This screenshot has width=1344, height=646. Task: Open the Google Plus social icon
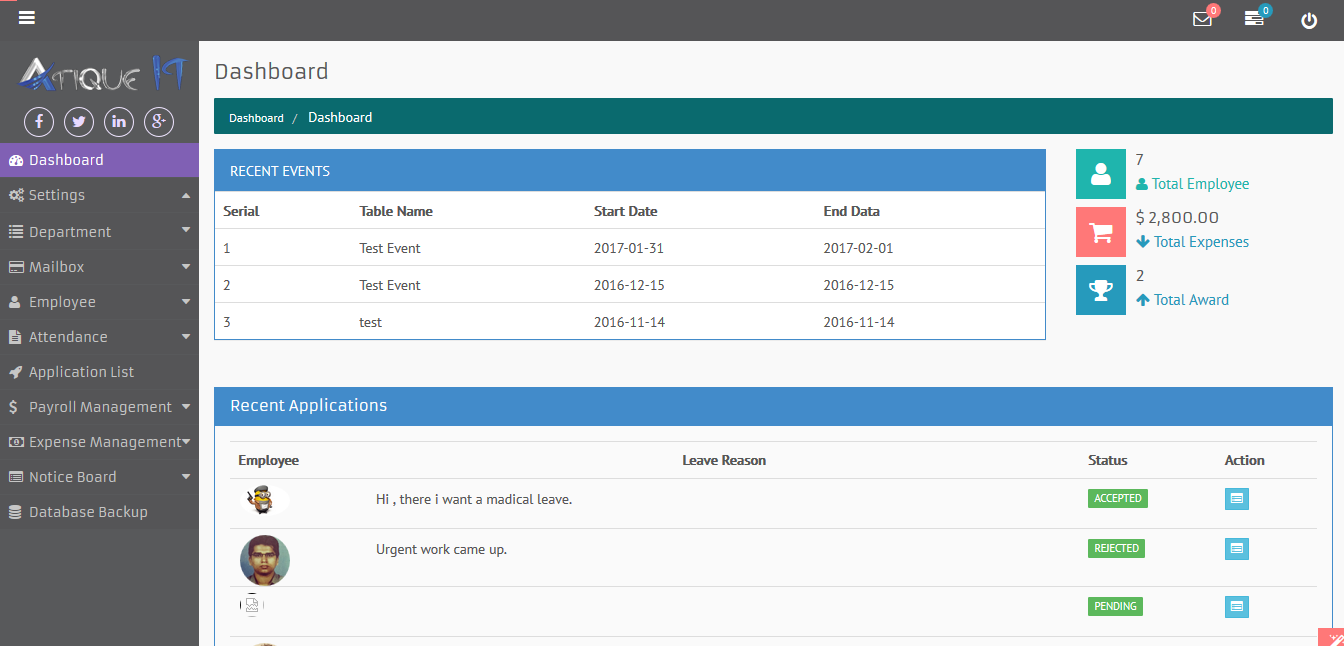(158, 121)
